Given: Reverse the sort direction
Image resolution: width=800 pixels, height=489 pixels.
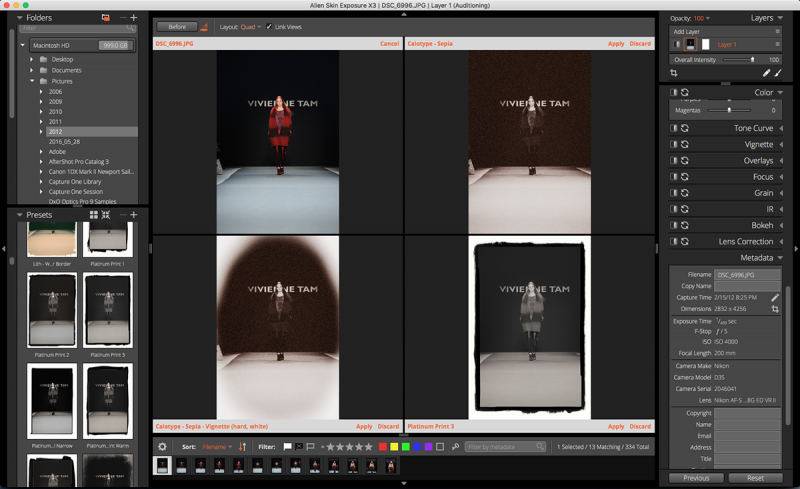Looking at the screenshot, I should pyautogui.click(x=242, y=447).
